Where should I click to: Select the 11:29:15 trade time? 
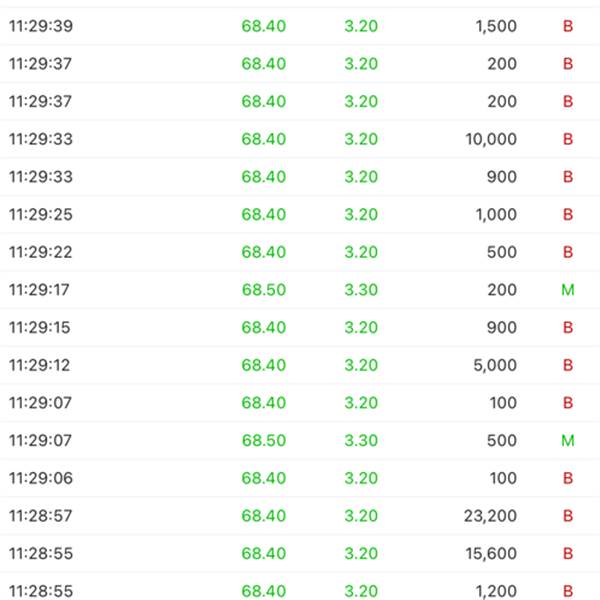coord(41,327)
